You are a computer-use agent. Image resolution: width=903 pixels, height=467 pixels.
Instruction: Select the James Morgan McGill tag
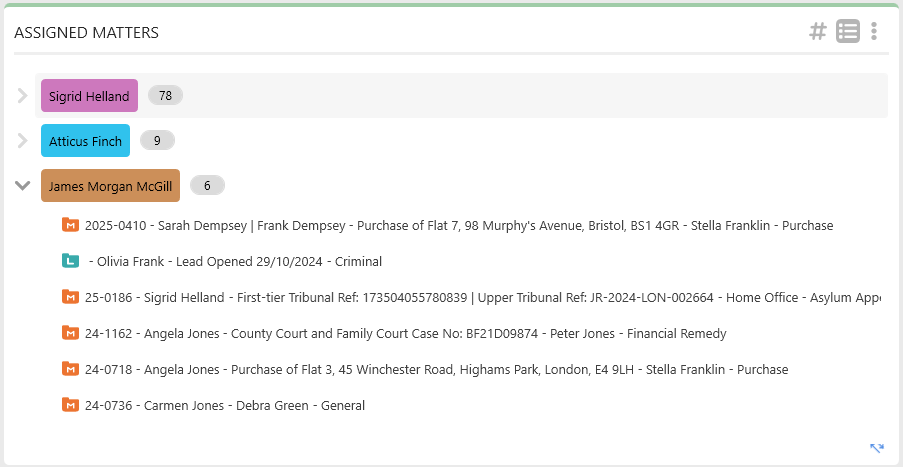110,185
